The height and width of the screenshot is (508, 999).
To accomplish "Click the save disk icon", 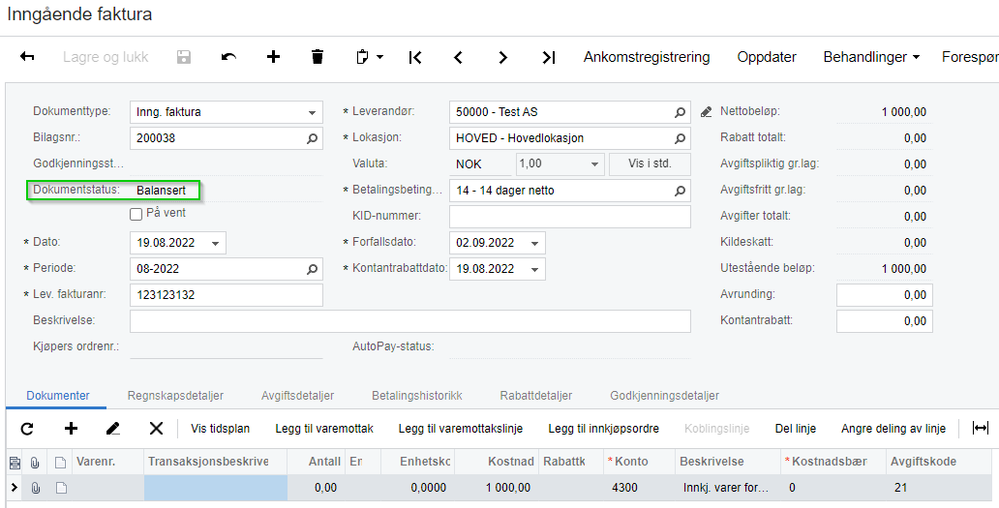I will 183,57.
